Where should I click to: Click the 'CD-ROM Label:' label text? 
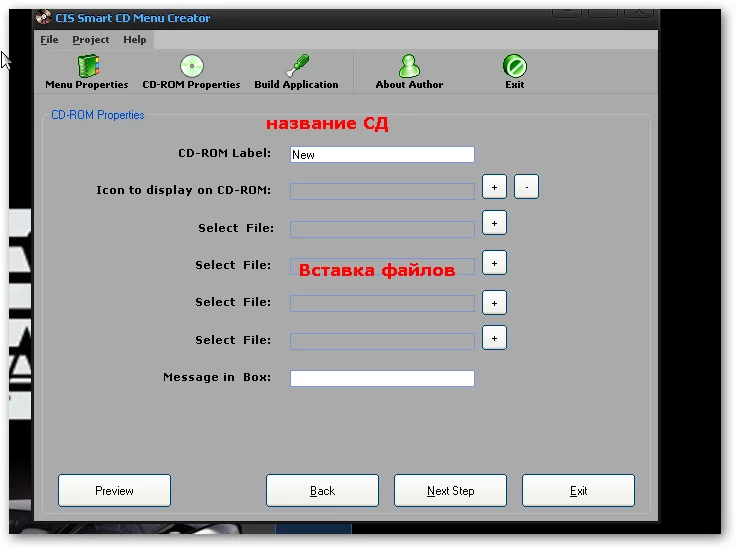[x=224, y=153]
